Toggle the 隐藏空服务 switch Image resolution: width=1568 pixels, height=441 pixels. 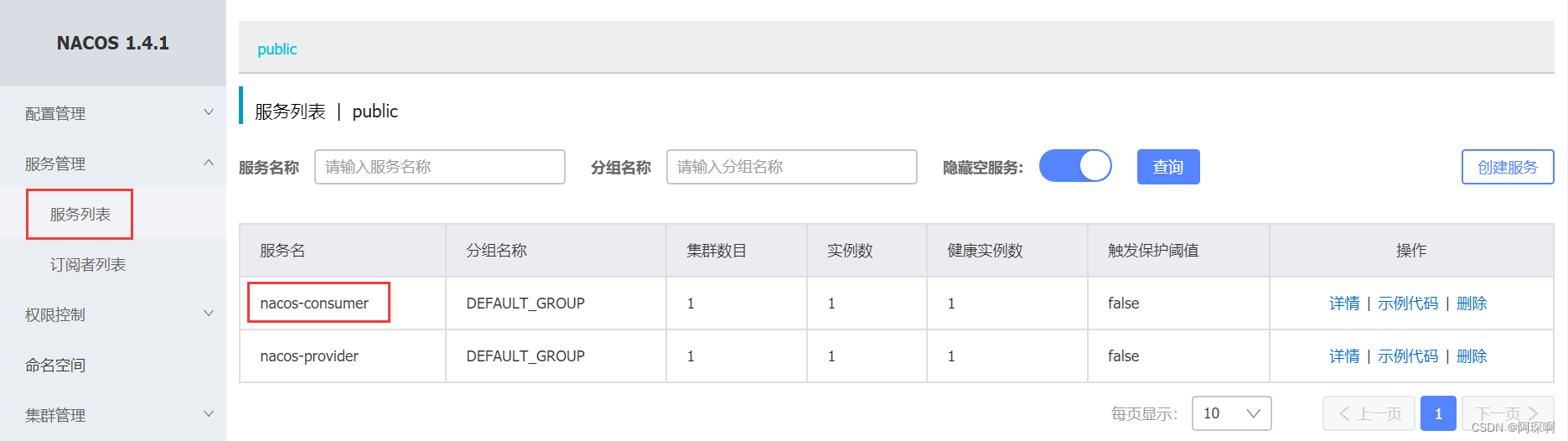[x=1075, y=166]
